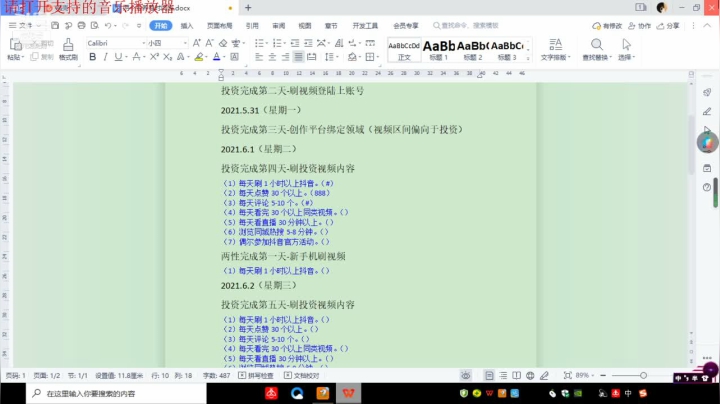720x404 pixels.
Task: Click the 有修改 cloud status button
Action: tap(607, 26)
